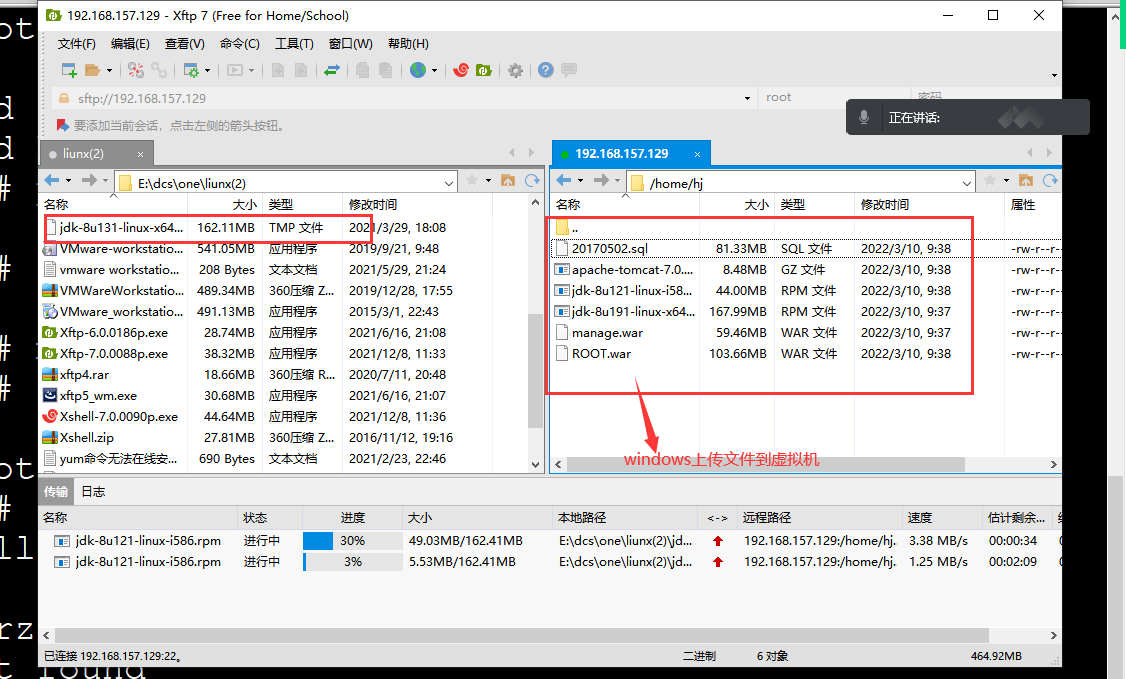Viewport: 1126px width, 679px height.
Task: Refresh the local pane listing
Action: (532, 180)
